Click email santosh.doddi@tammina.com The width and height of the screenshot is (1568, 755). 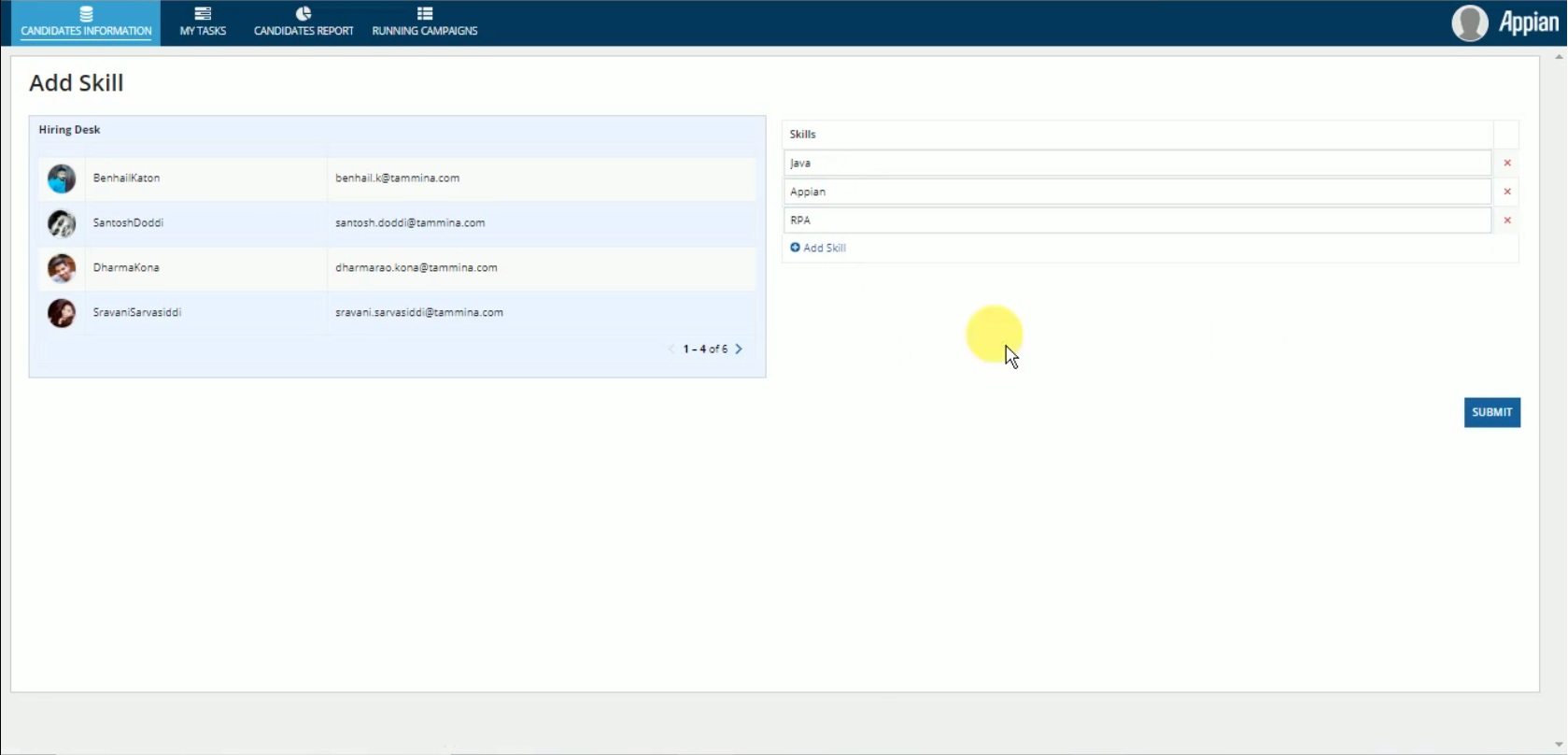pos(410,222)
